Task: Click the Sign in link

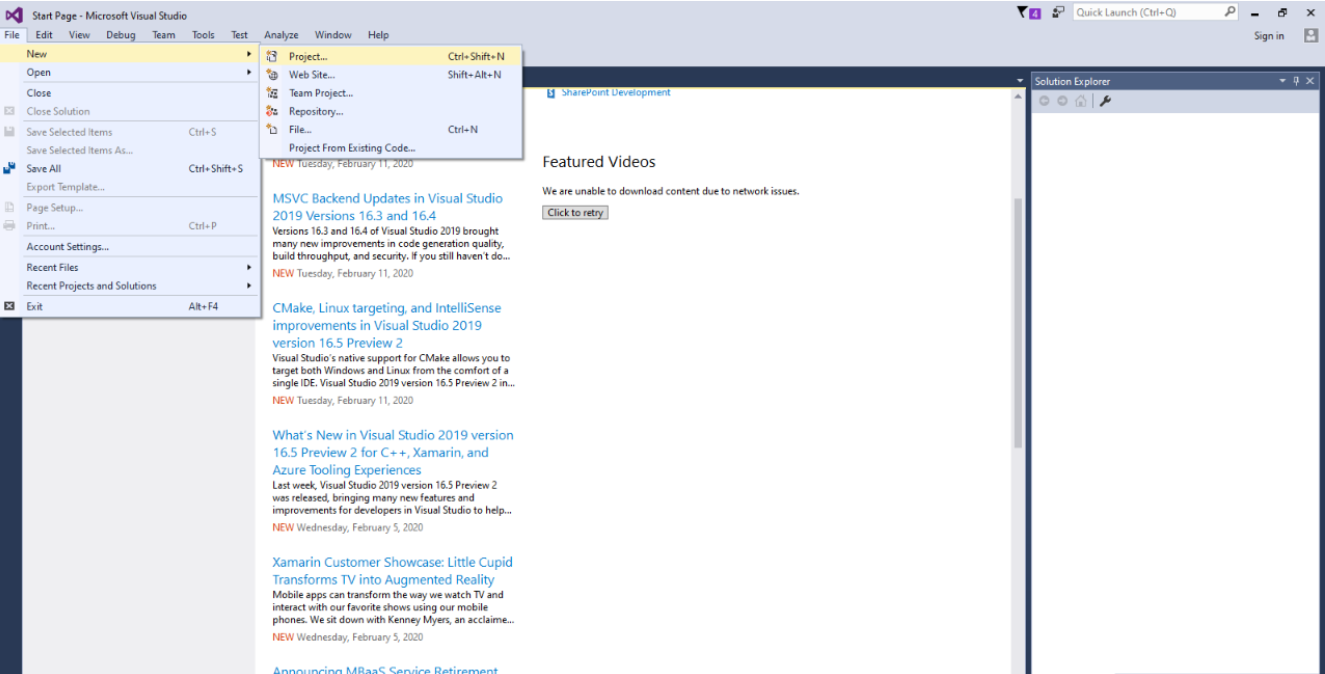Action: [x=1268, y=36]
